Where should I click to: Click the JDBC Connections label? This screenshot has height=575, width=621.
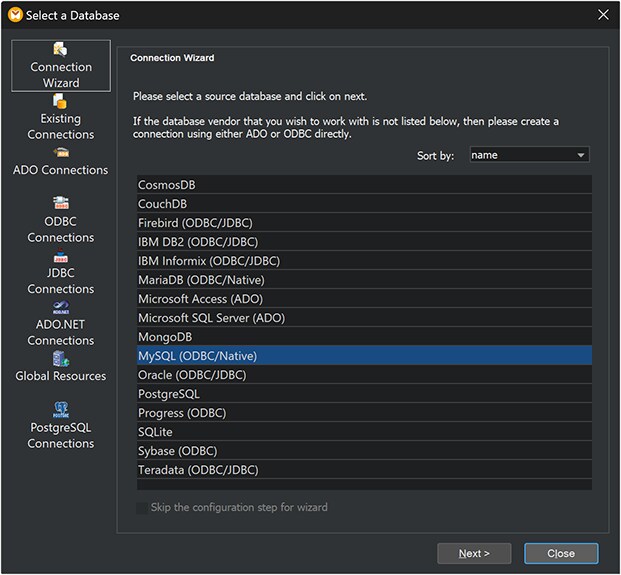(x=61, y=281)
